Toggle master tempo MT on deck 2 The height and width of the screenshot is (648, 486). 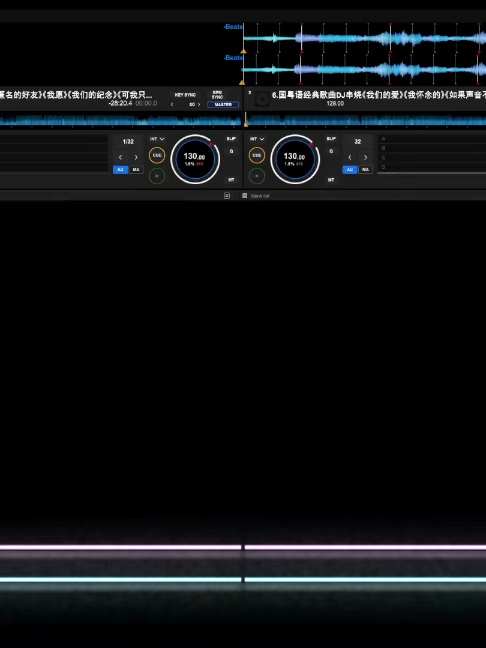(331, 180)
